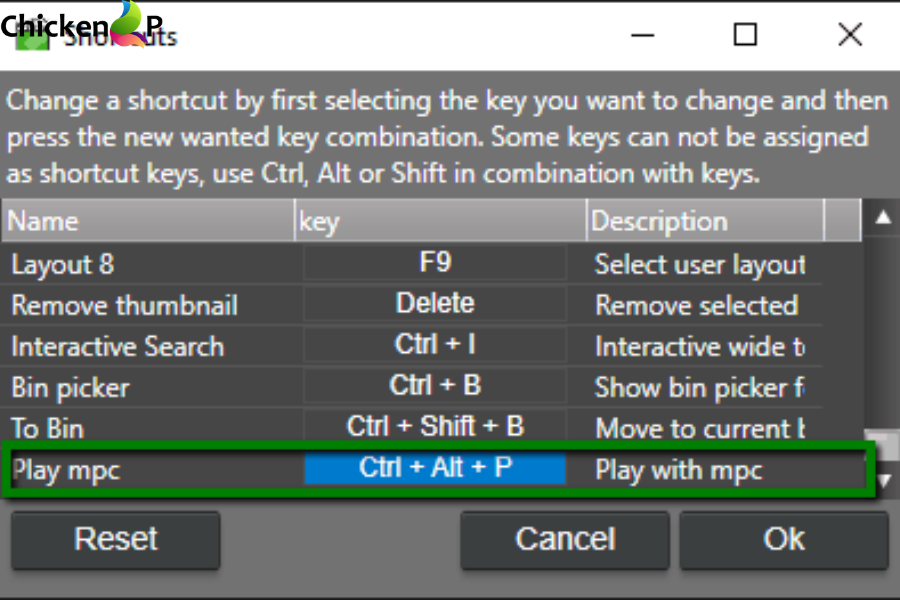This screenshot has width=900, height=600.
Task: Click the Reset button
Action: [x=115, y=539]
